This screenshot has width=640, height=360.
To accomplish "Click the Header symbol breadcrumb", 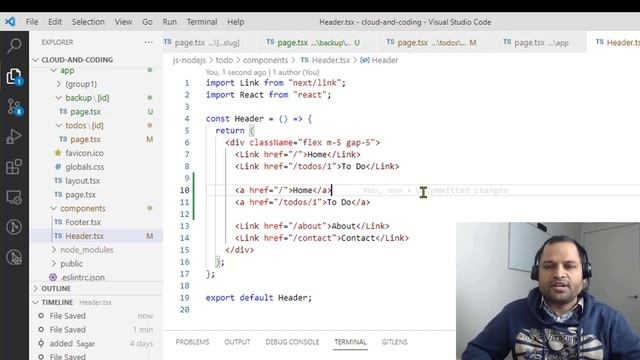I will coord(379,60).
